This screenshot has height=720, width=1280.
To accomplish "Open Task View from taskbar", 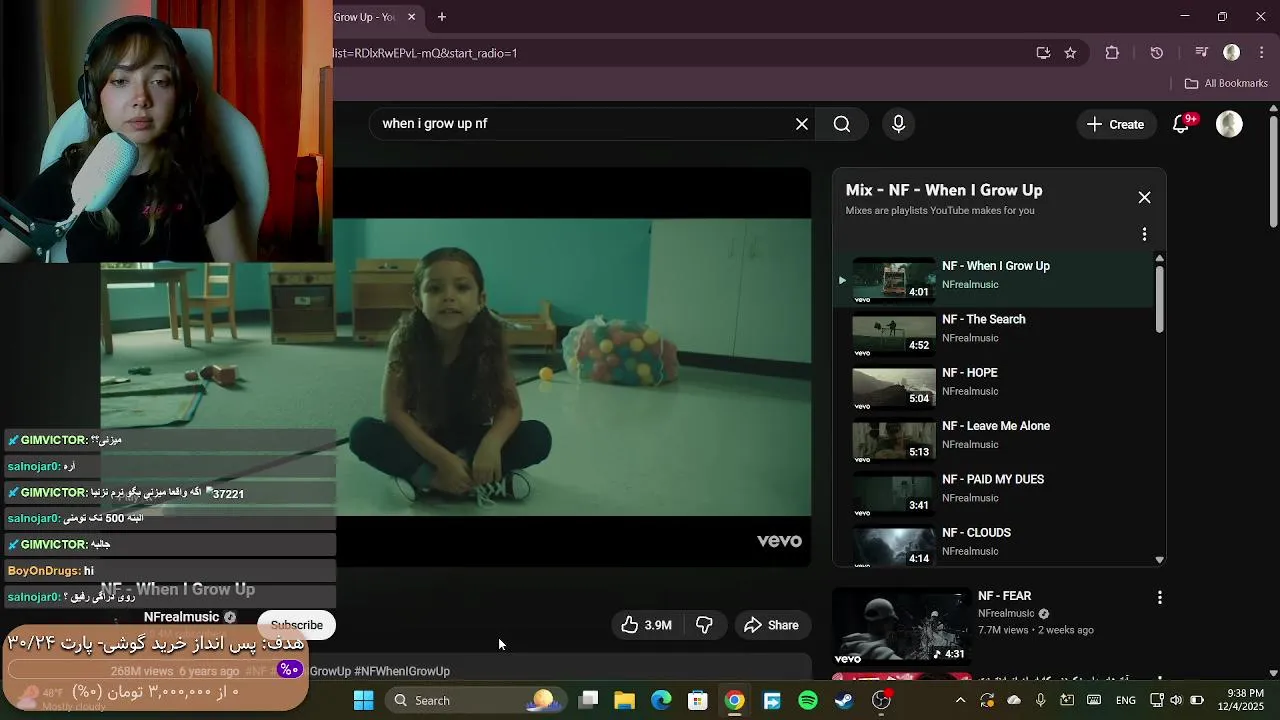I will pyautogui.click(x=588, y=700).
